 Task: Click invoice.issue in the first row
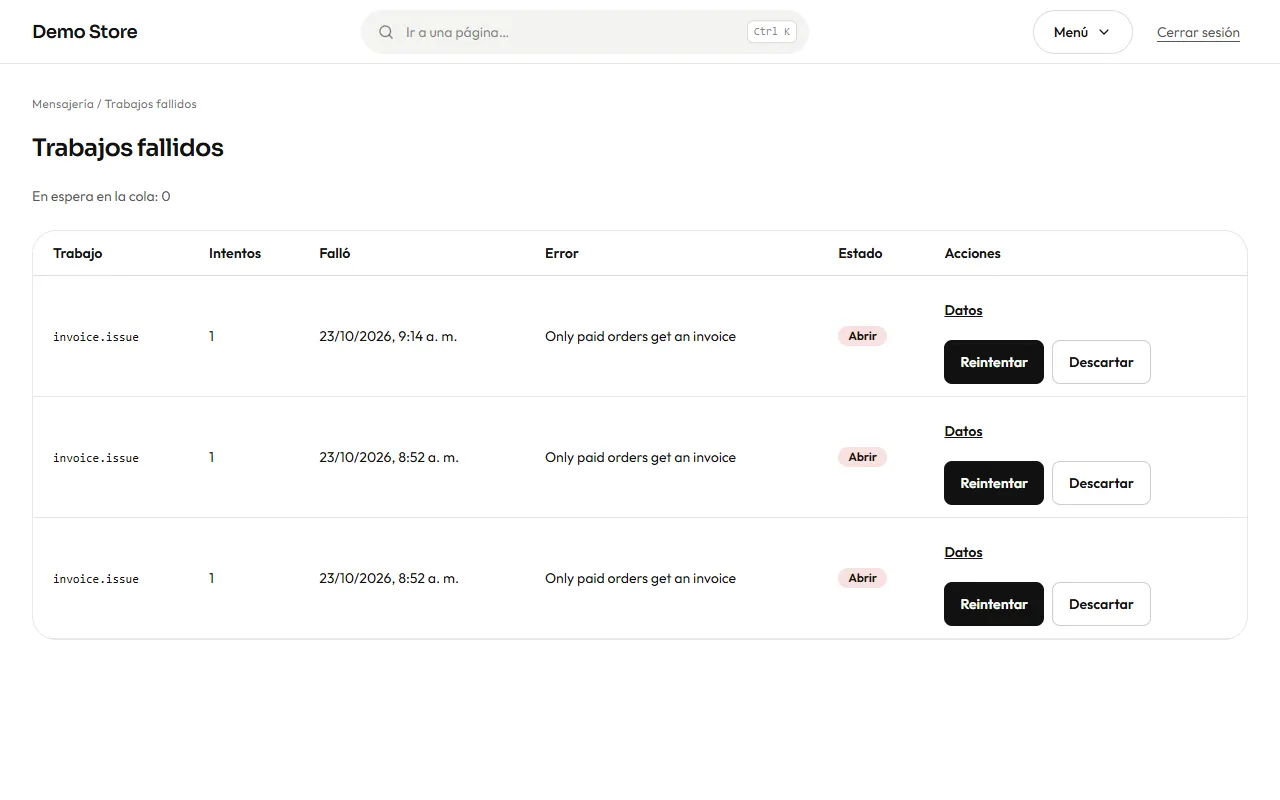(96, 337)
